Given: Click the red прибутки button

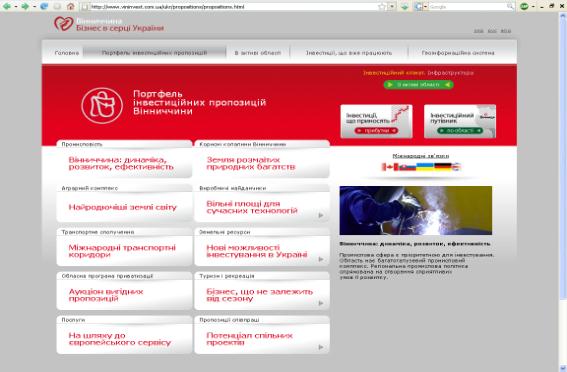Looking at the screenshot, I should (376, 131).
